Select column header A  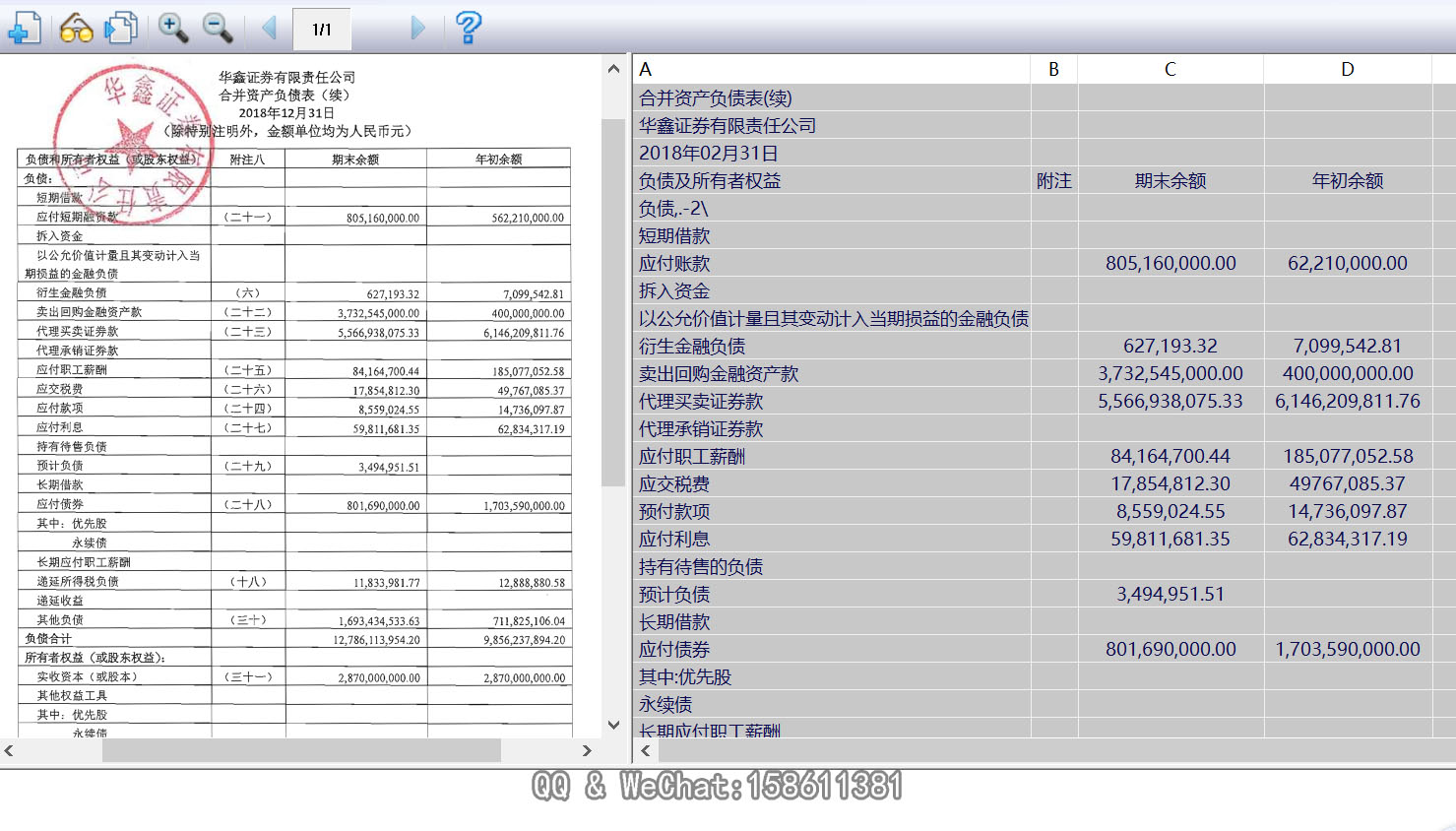tap(833, 69)
